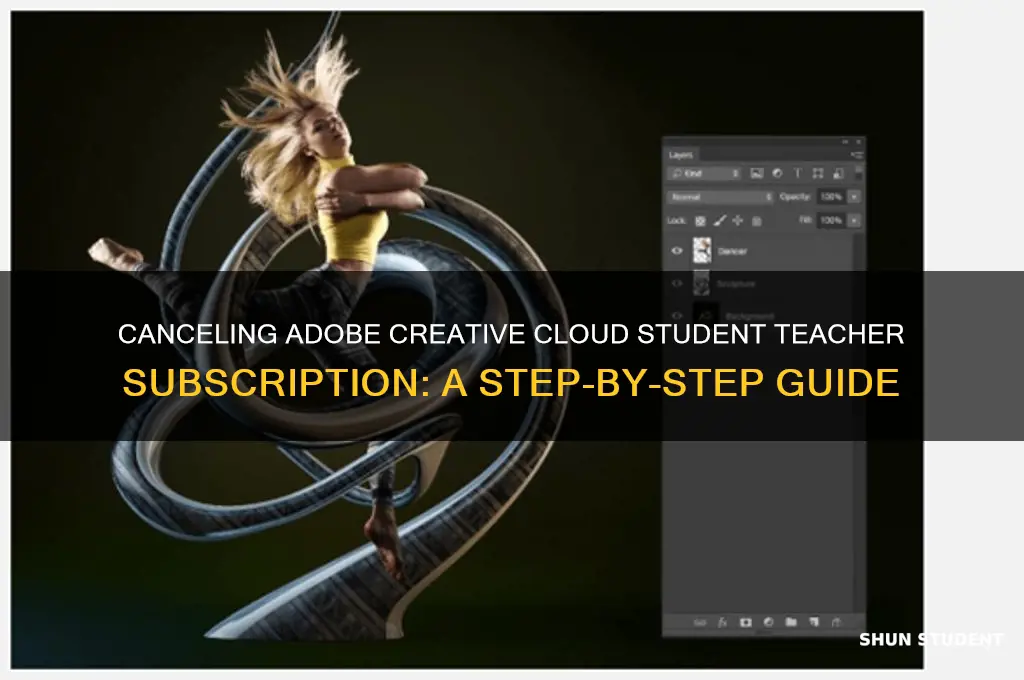Image resolution: width=1024 pixels, height=680 pixels.
Task: Collapse the Layers panel to icons
Action: click(x=845, y=141)
